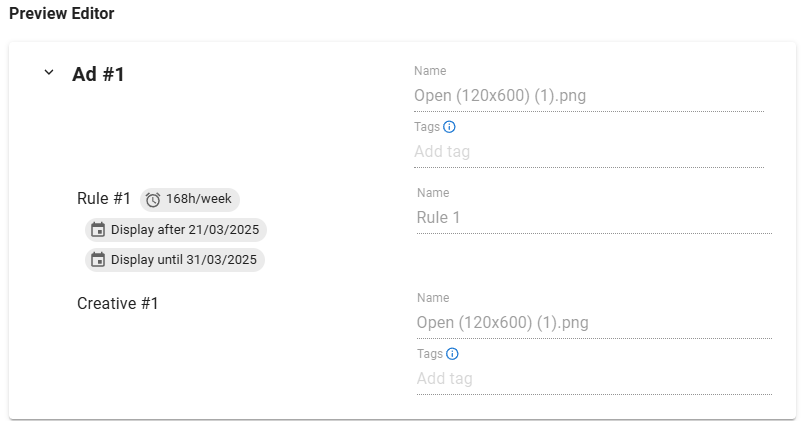Open the Display after 21/03/2025 chip

(x=176, y=230)
